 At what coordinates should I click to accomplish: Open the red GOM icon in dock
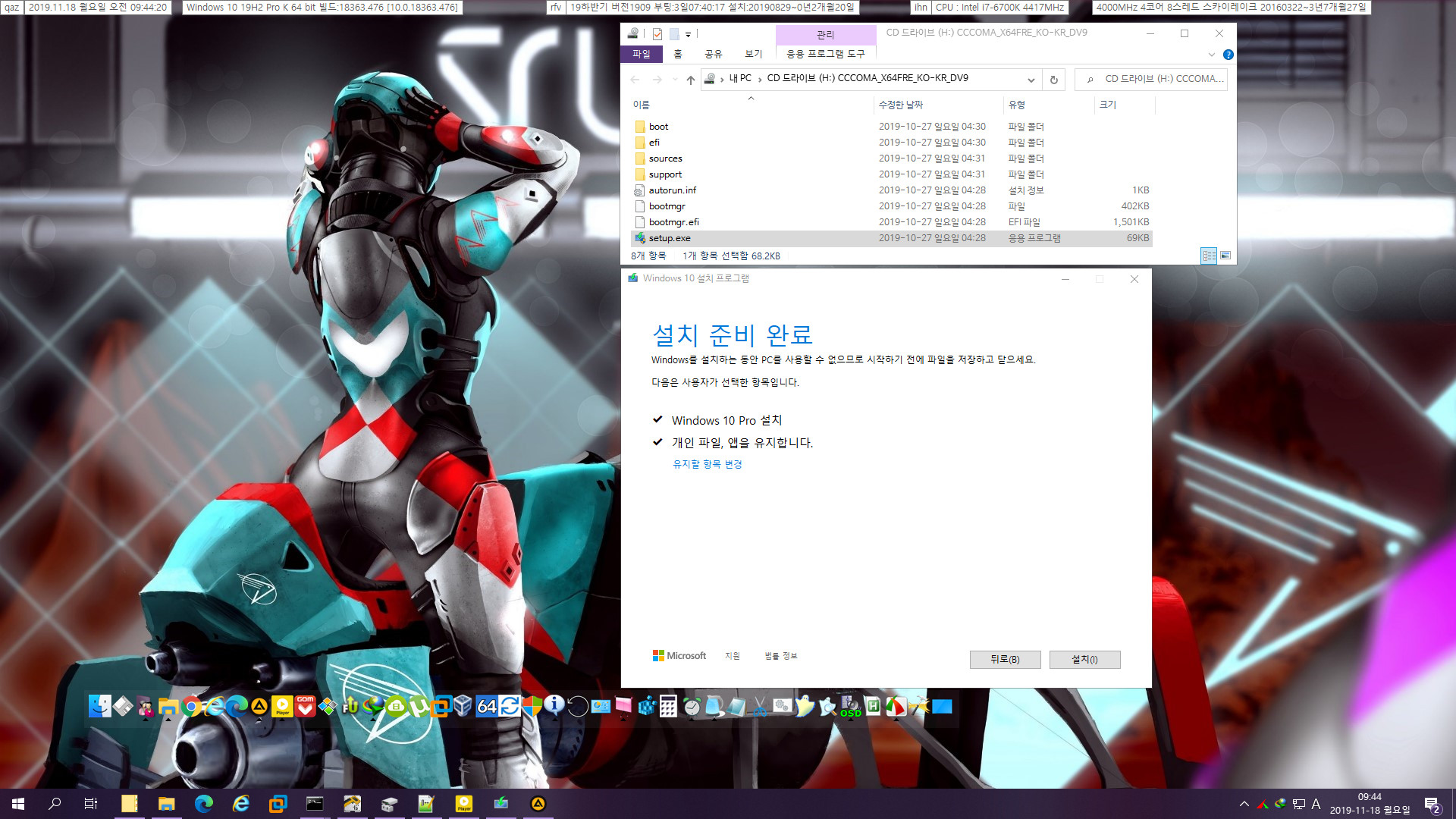pyautogui.click(x=305, y=707)
